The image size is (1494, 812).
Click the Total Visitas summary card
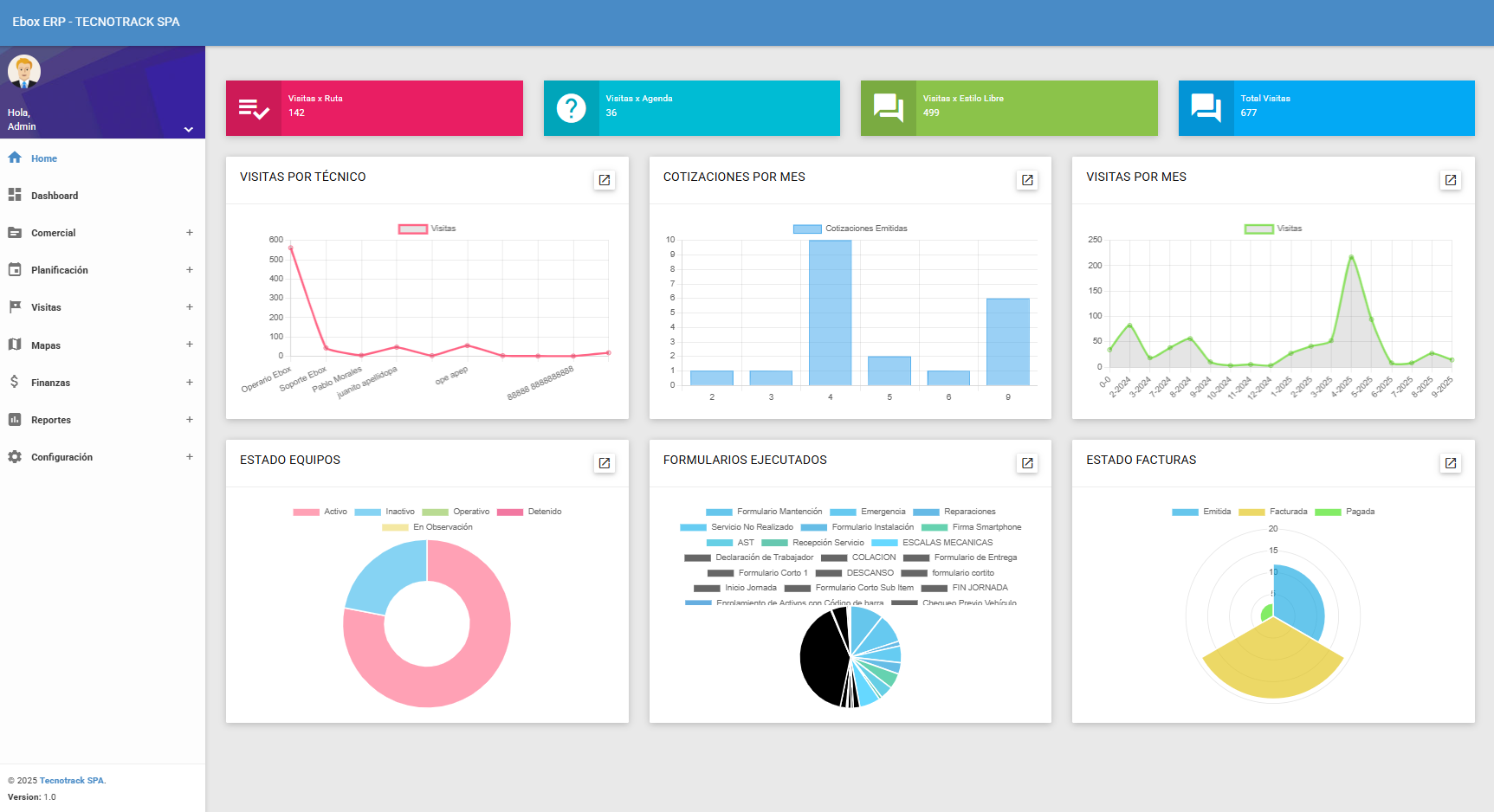pyautogui.click(x=1326, y=108)
